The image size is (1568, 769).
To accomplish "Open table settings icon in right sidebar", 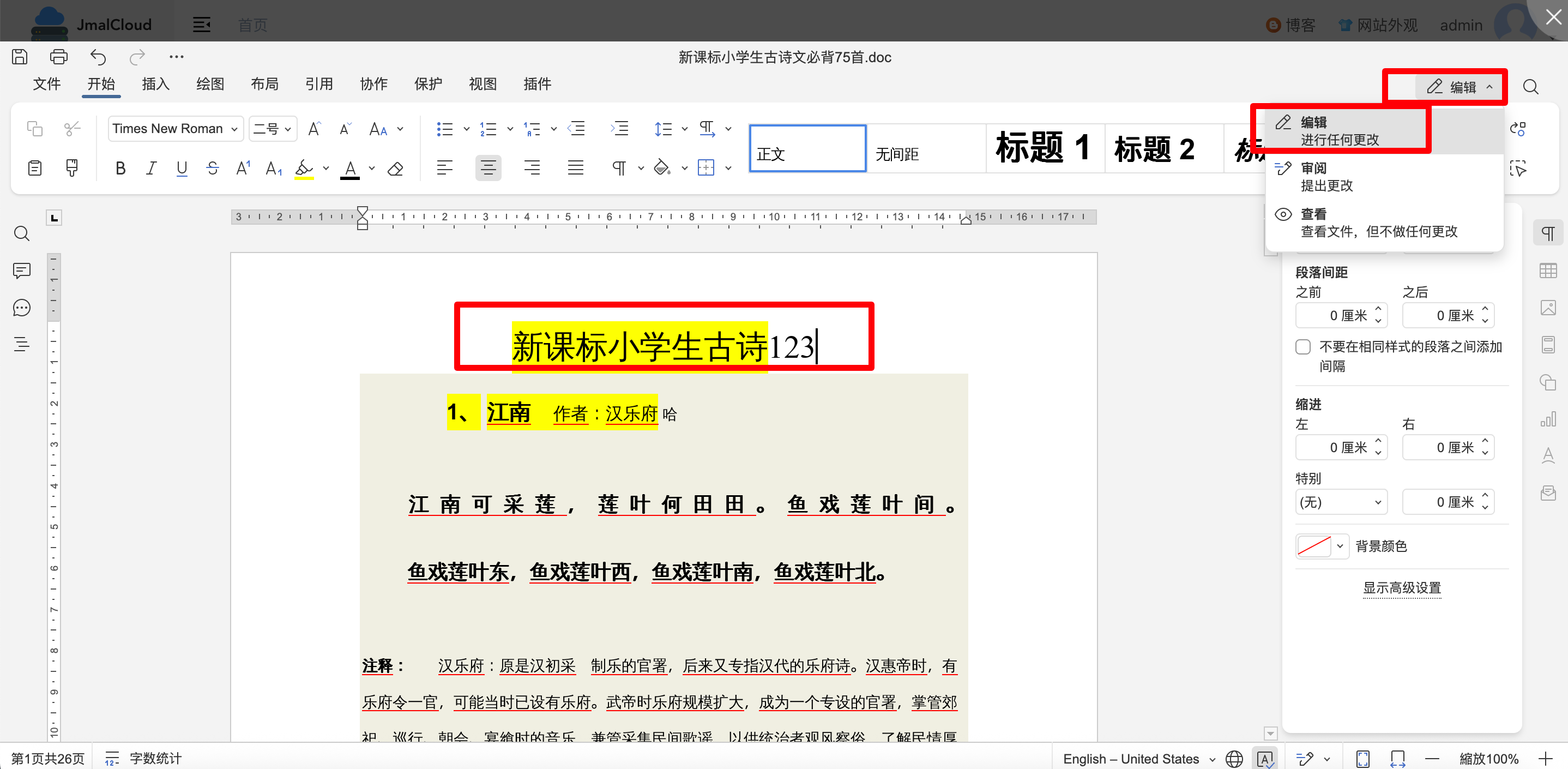I will point(1548,271).
